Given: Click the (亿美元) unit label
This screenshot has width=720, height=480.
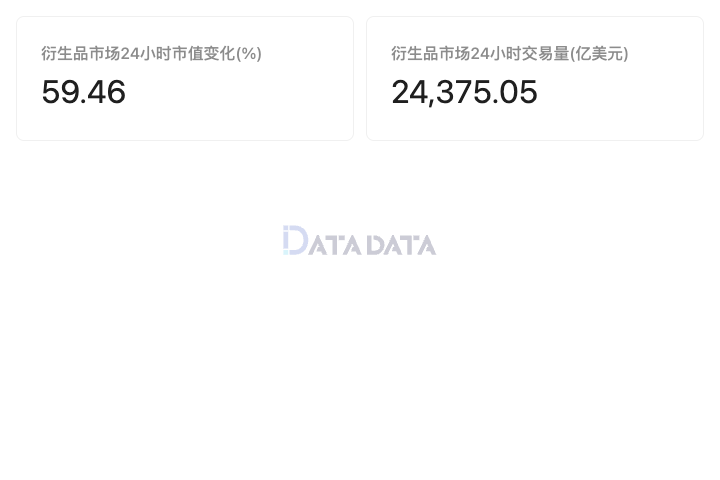Looking at the screenshot, I should pos(599,54).
